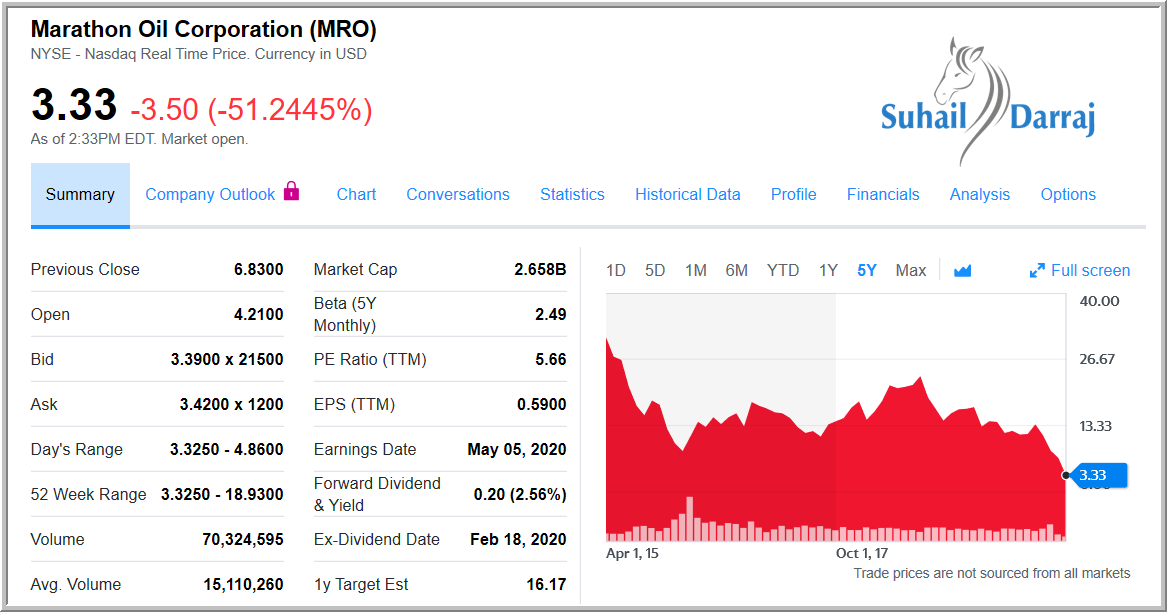Set chart range to 1D
1167x612 pixels.
click(616, 270)
